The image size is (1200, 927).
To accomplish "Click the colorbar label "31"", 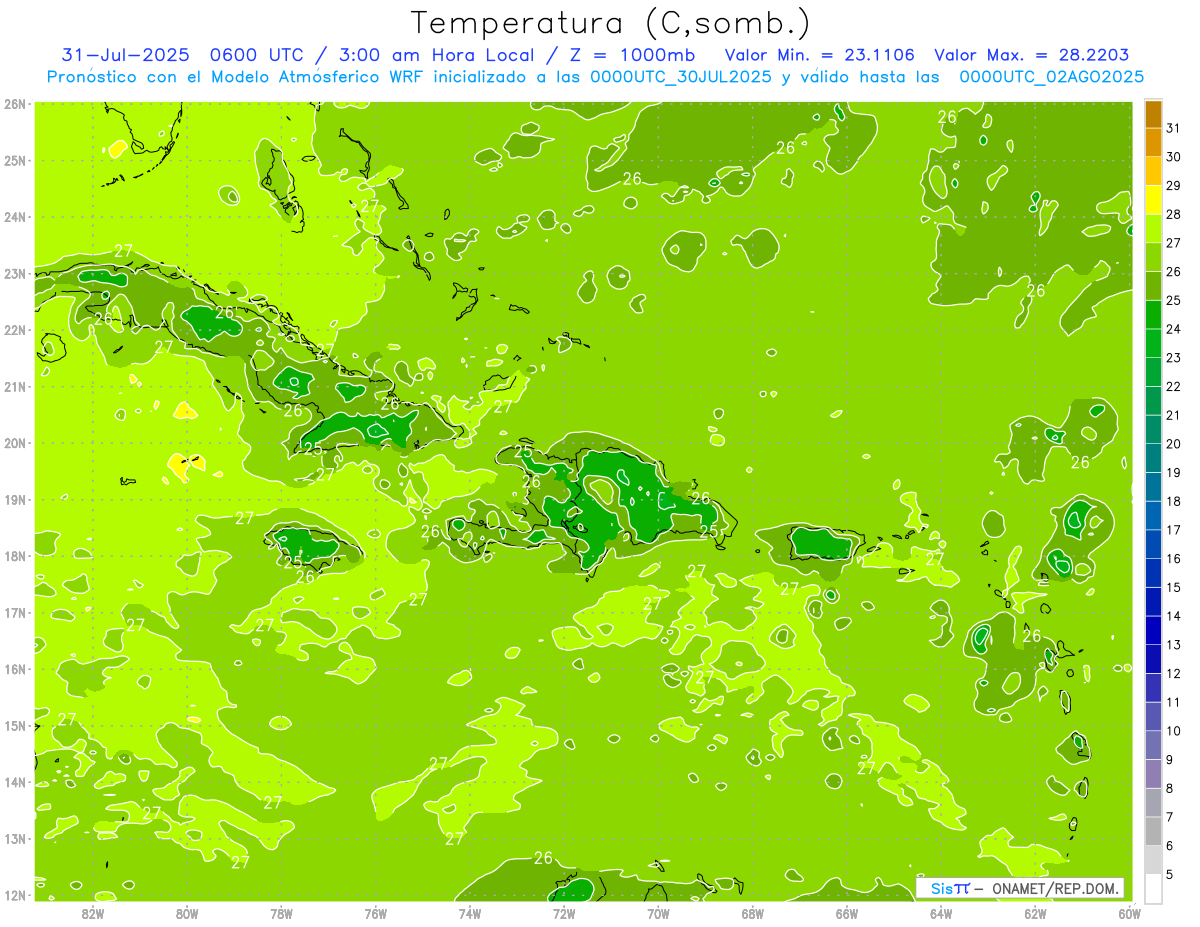I will click(x=1173, y=128).
